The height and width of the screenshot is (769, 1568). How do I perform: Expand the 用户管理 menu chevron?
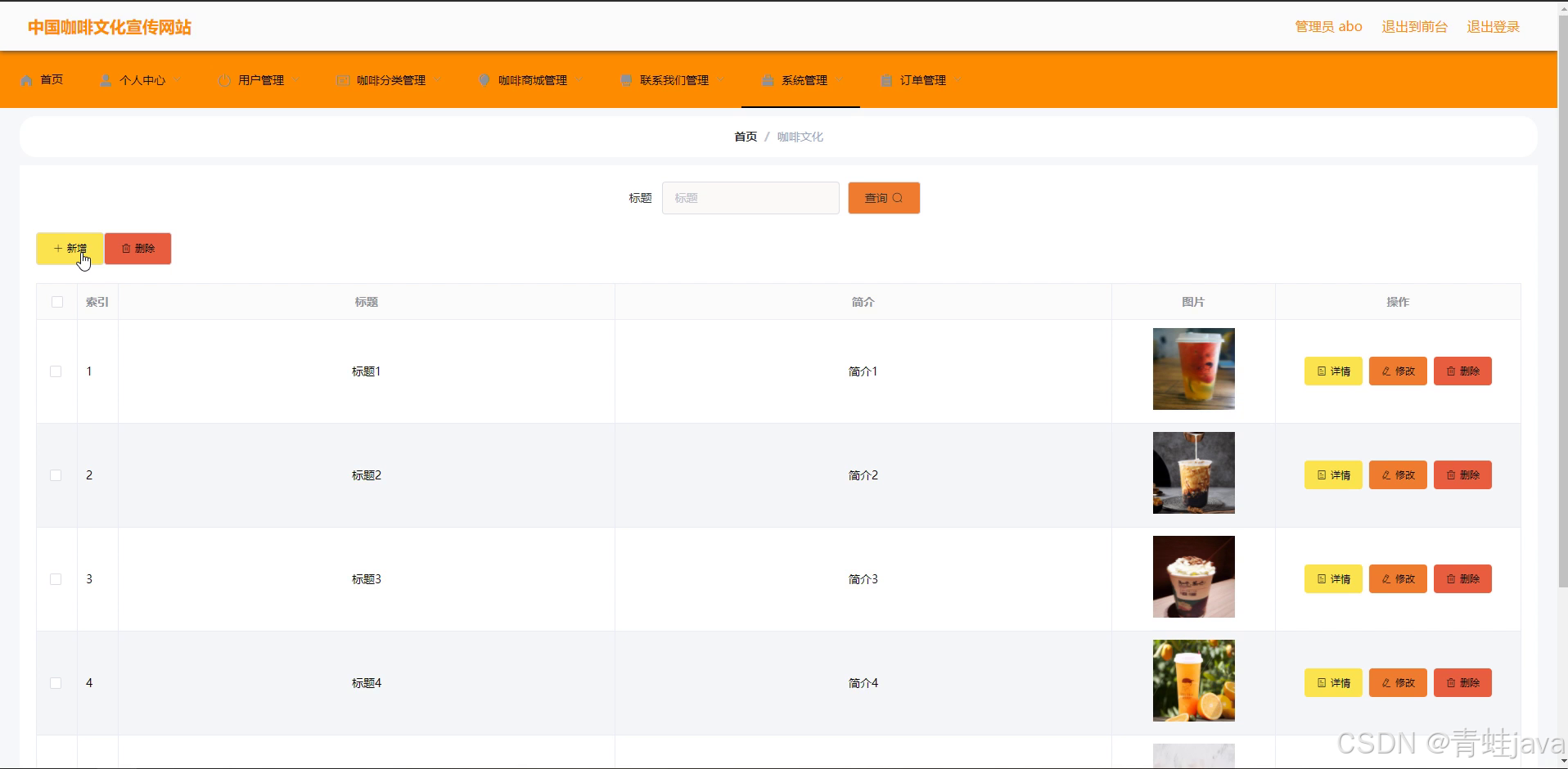[x=295, y=80]
